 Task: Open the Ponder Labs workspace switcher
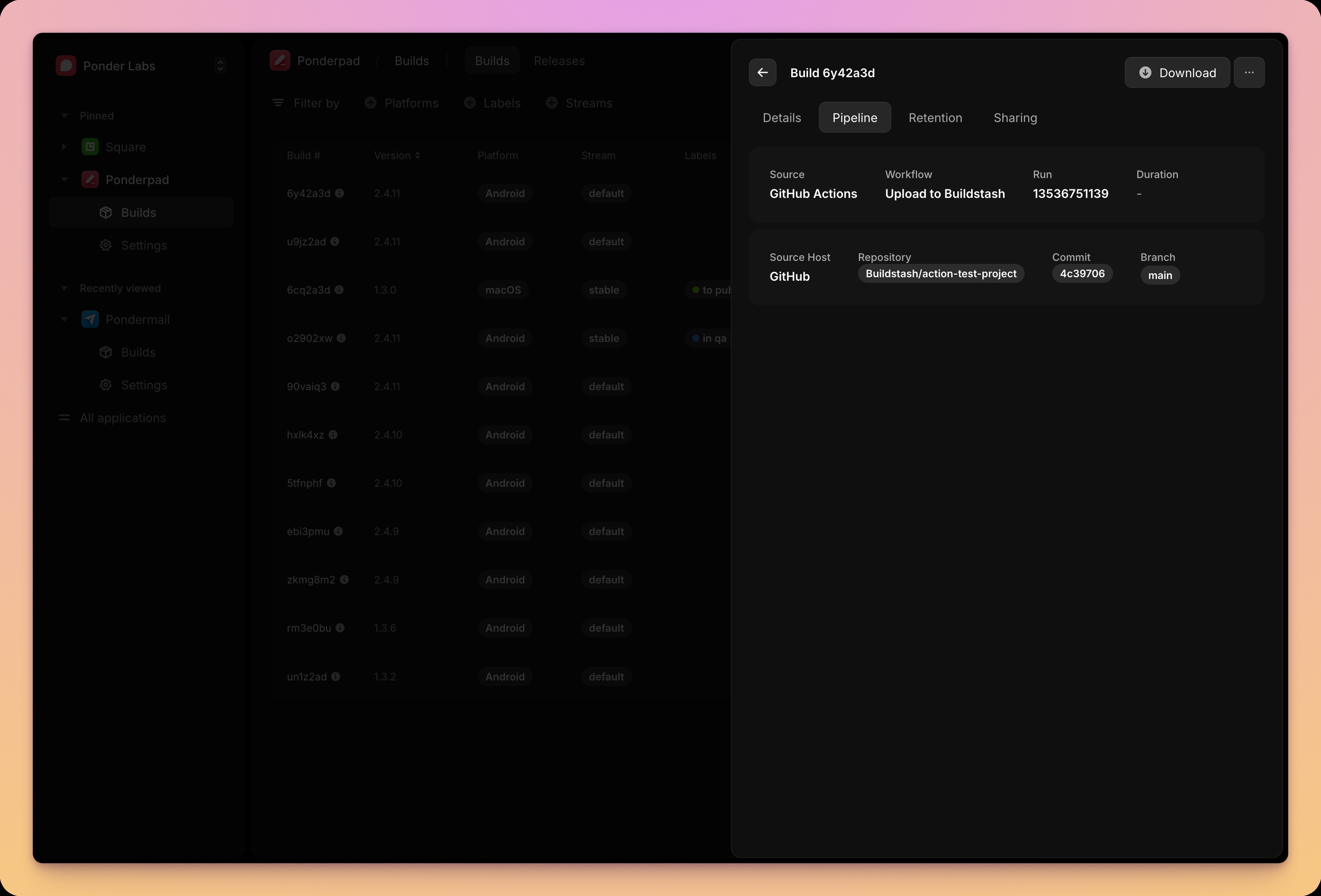[220, 66]
